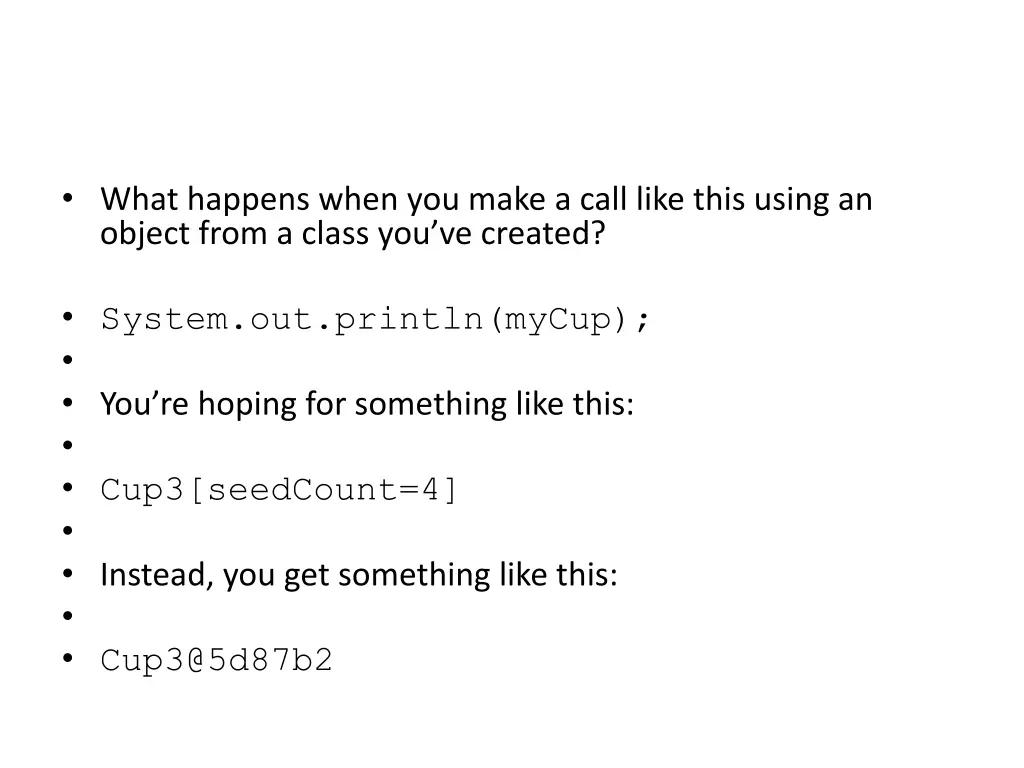Click the empty bullet below the println line
Viewport: 1024px width, 768px height.
click(x=68, y=359)
